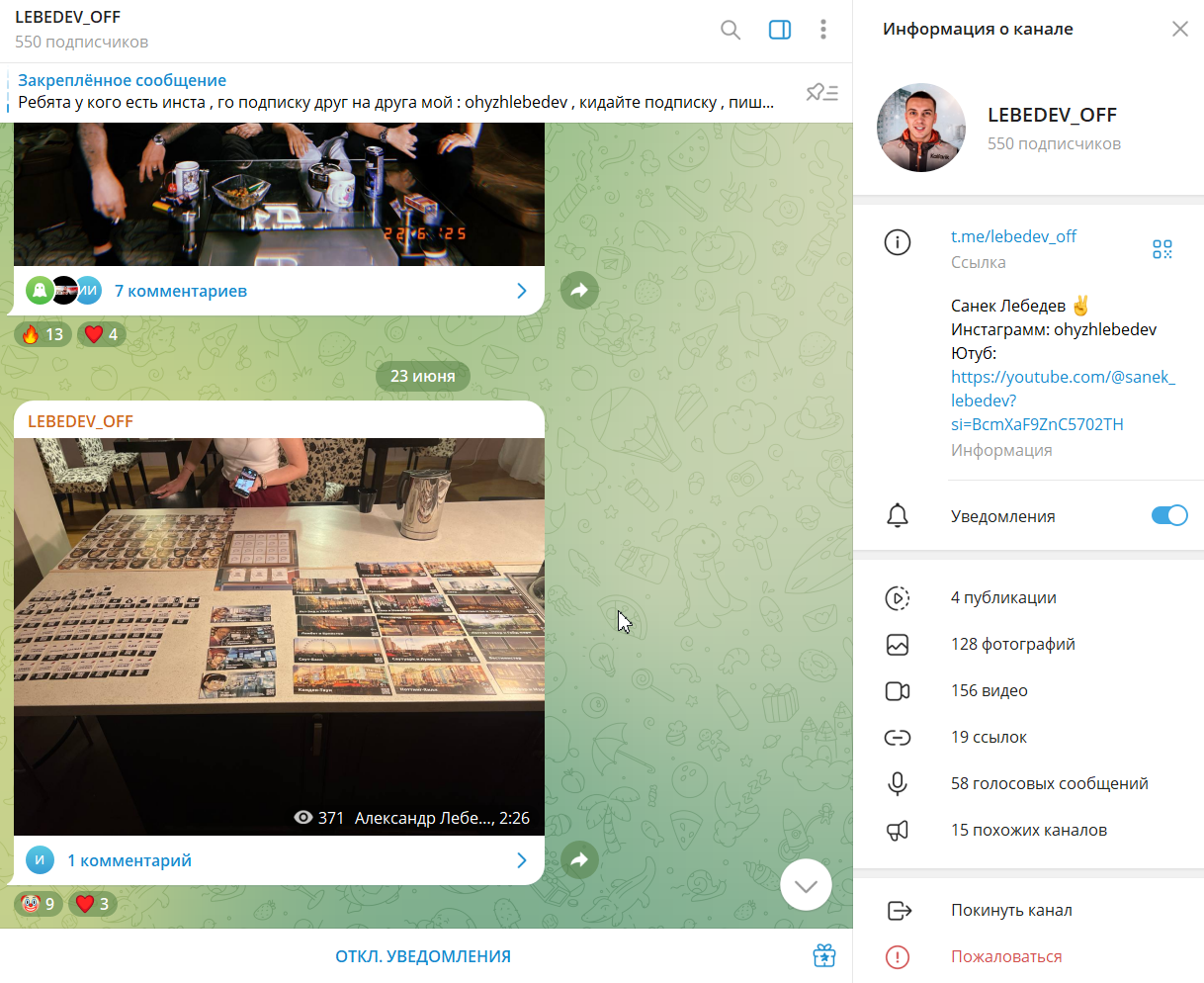The height and width of the screenshot is (983, 1204).
Task: Open the pinned messages list icon
Action: 821,93
